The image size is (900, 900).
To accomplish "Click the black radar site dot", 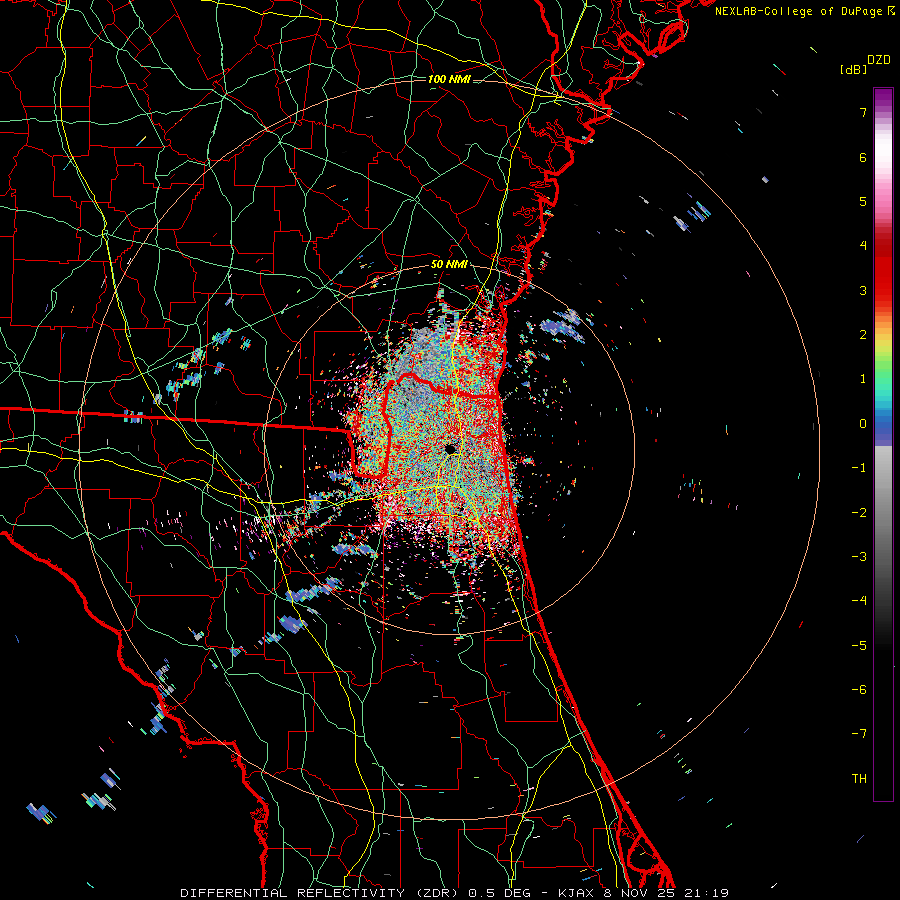I will coord(451,448).
